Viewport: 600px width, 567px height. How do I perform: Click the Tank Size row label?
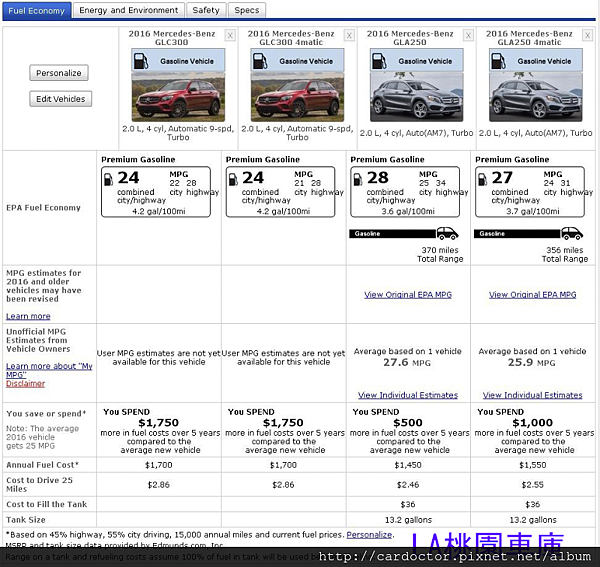click(x=26, y=520)
